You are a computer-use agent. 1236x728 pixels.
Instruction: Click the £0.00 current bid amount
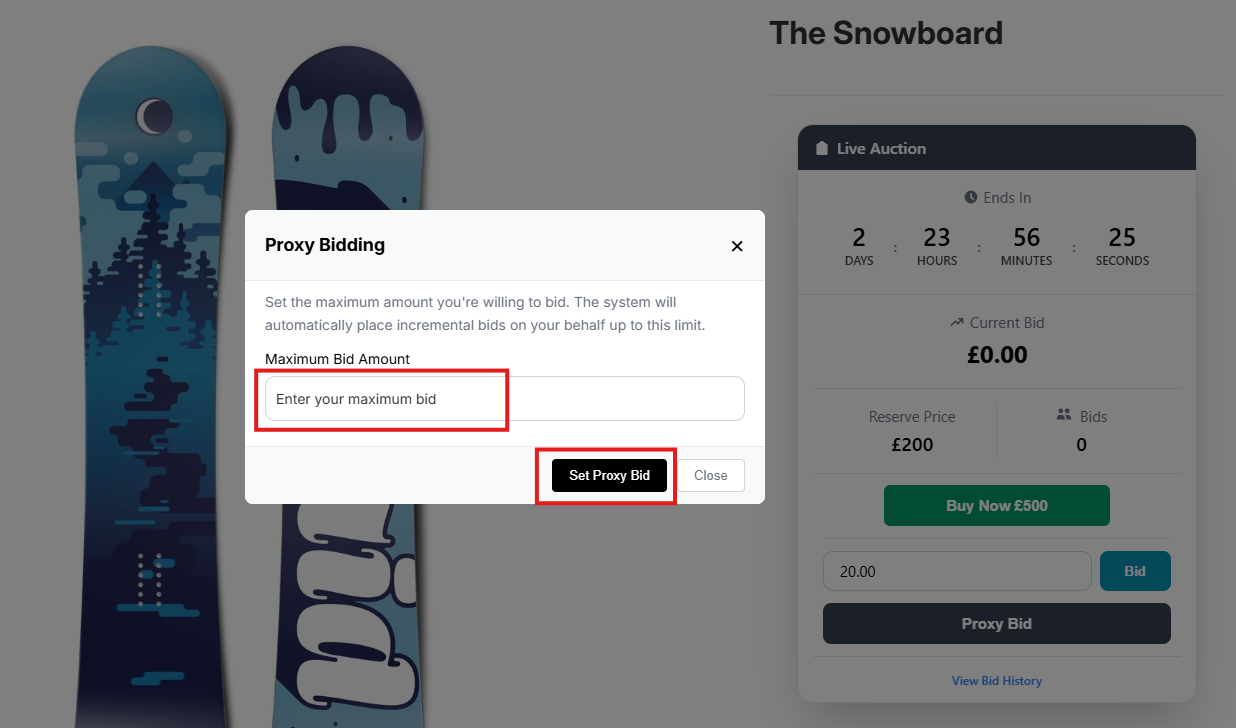(x=996, y=355)
